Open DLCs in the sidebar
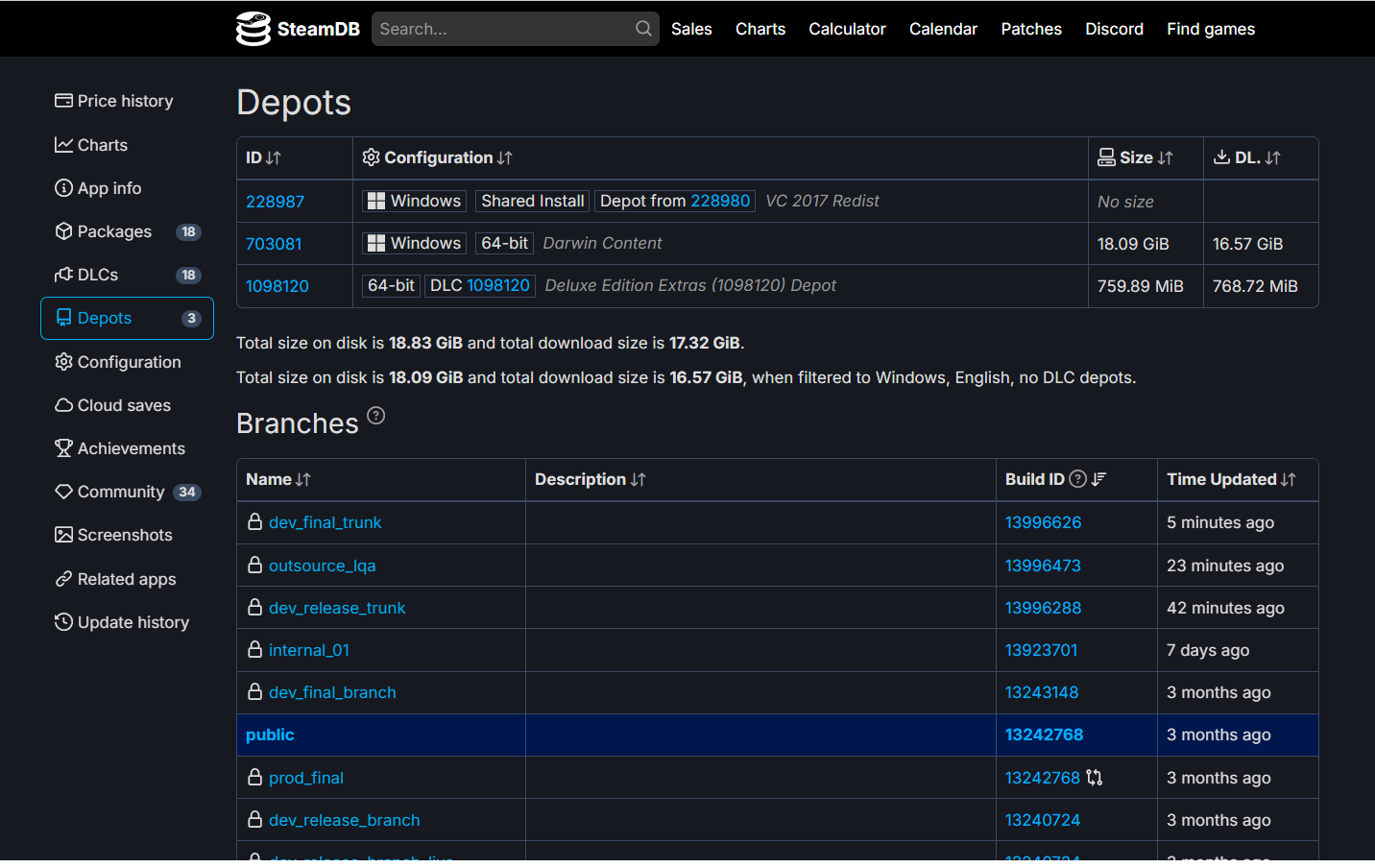The height and width of the screenshot is (868, 1375). 127,275
